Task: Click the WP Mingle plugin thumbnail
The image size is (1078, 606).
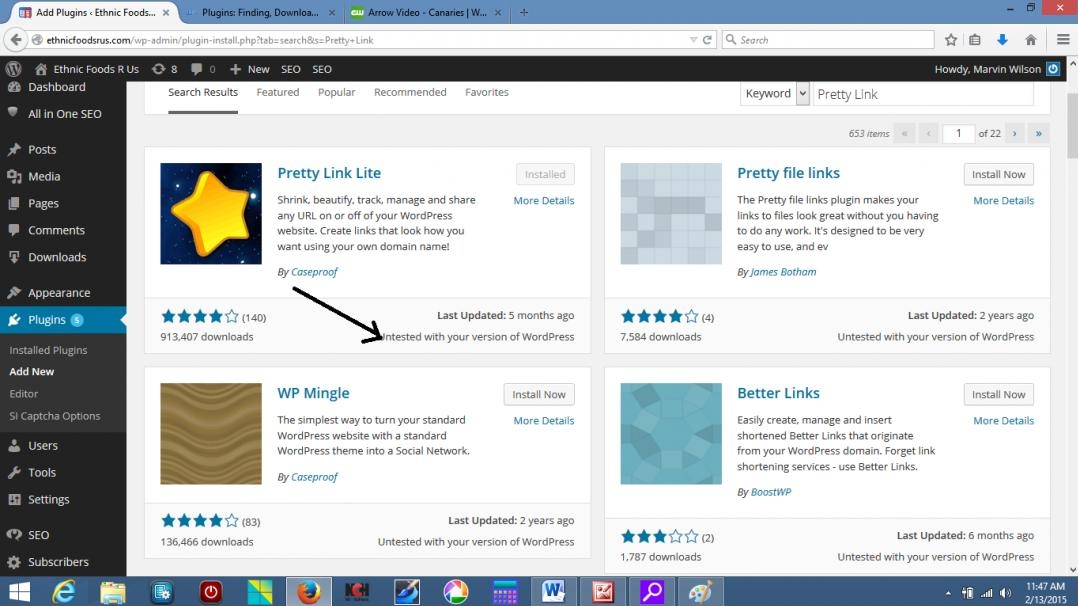Action: pos(211,433)
